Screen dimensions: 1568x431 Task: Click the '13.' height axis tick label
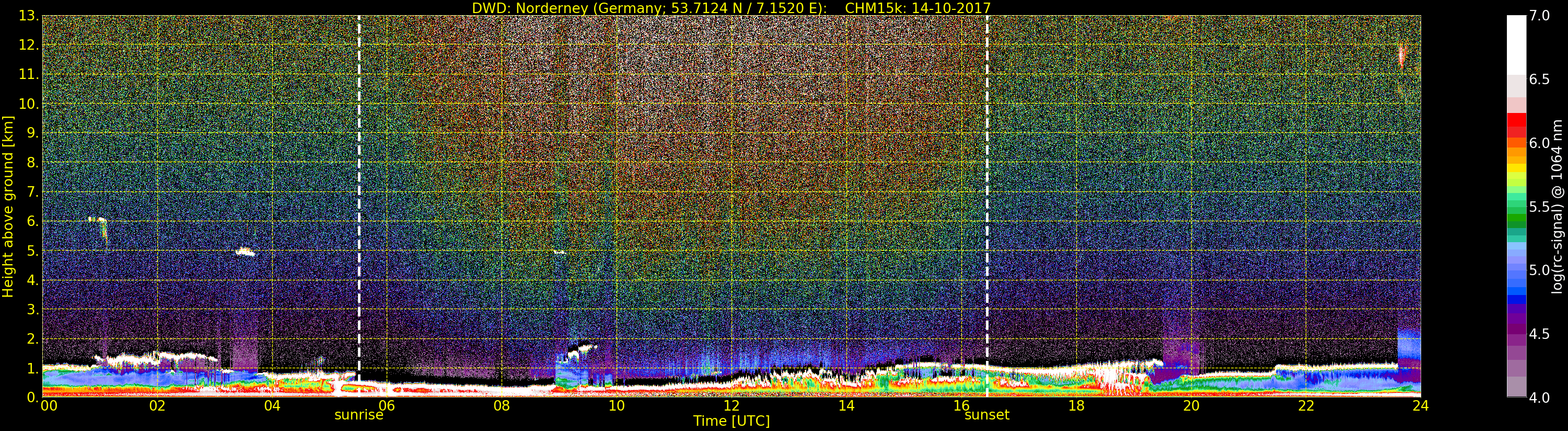click(29, 16)
